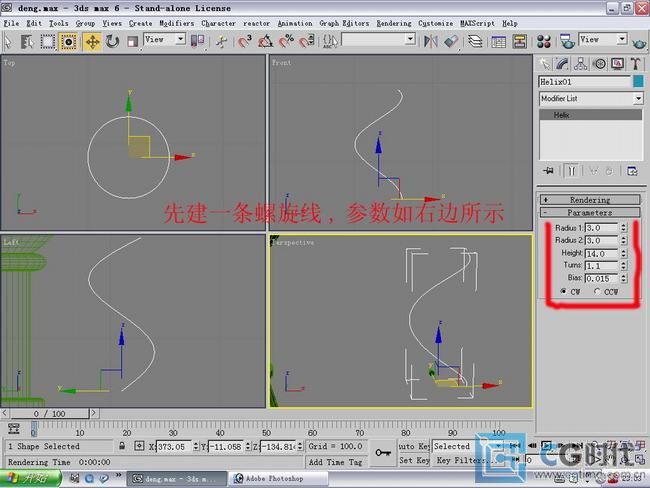Click the Helix01 object name field
650x488 pixels.
coord(585,82)
